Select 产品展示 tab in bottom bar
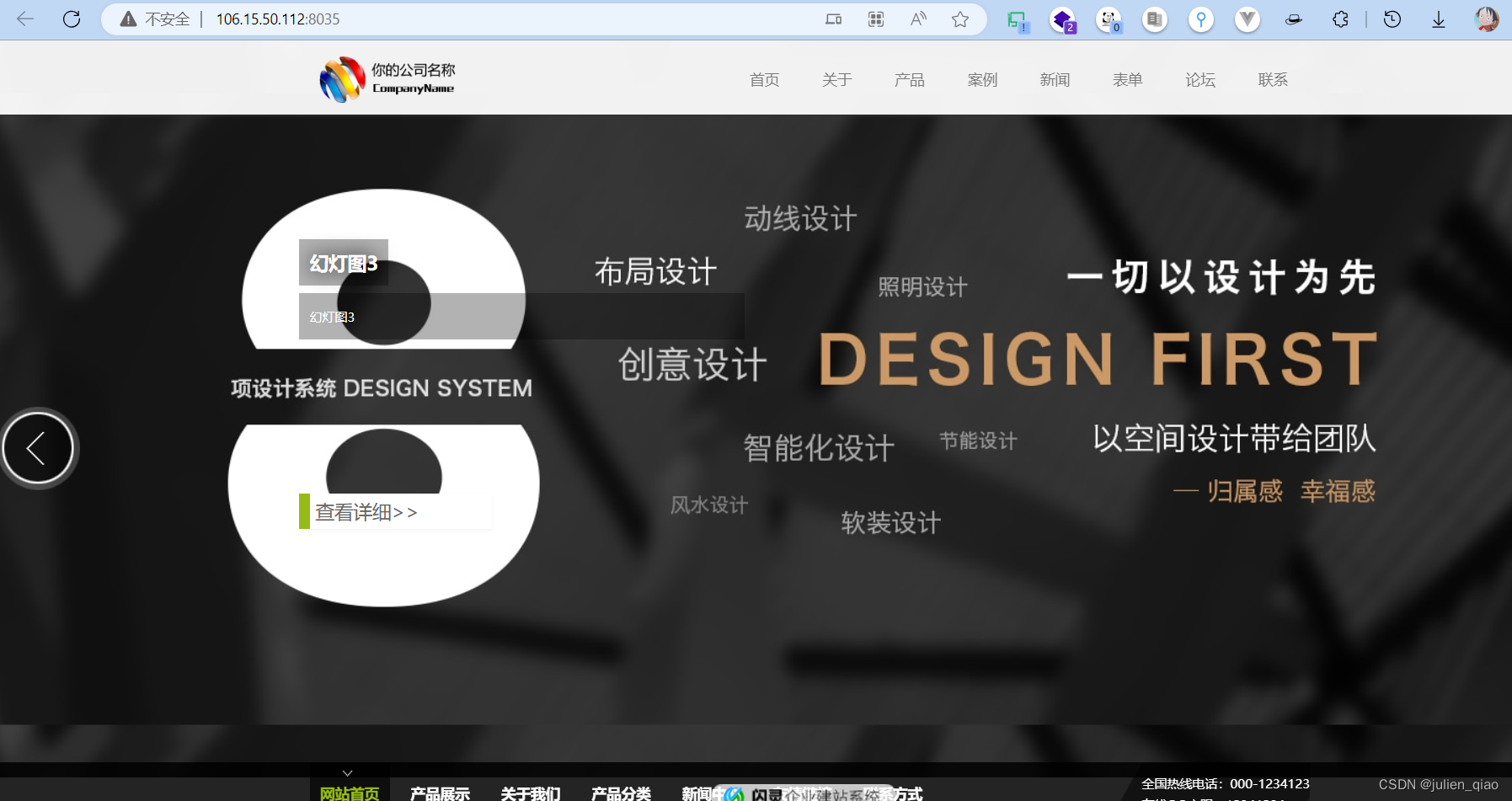 click(x=440, y=793)
